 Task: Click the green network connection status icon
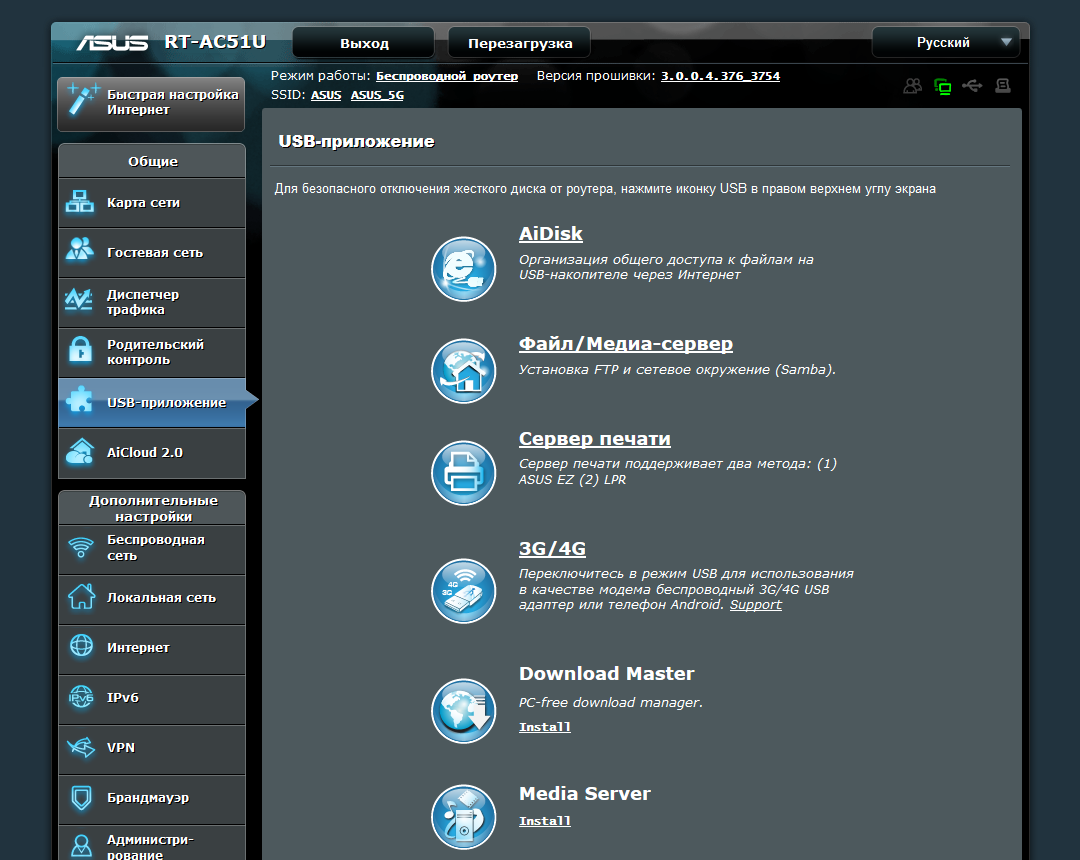(942, 87)
